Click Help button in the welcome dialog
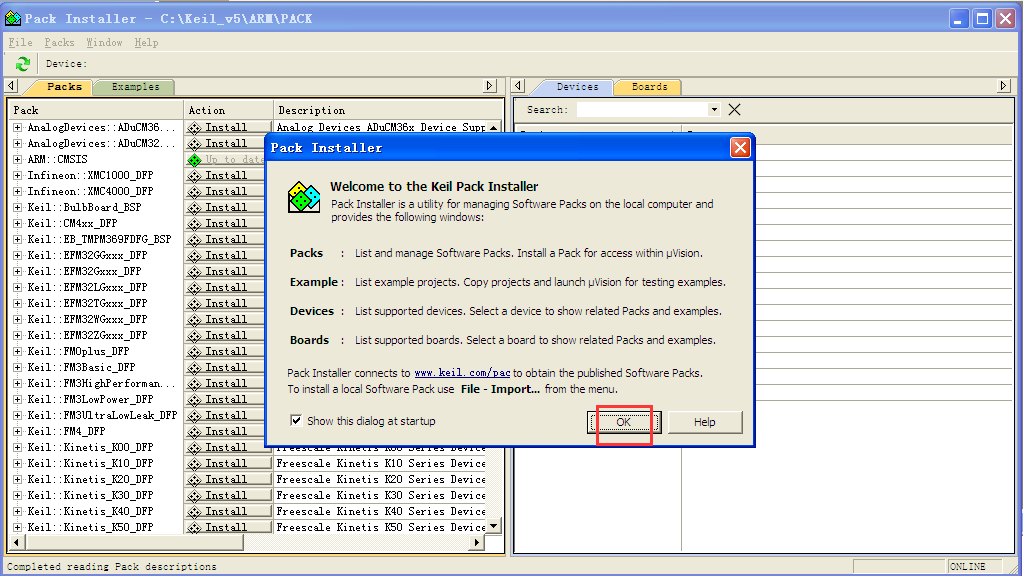Image resolution: width=1023 pixels, height=576 pixels. 705,422
